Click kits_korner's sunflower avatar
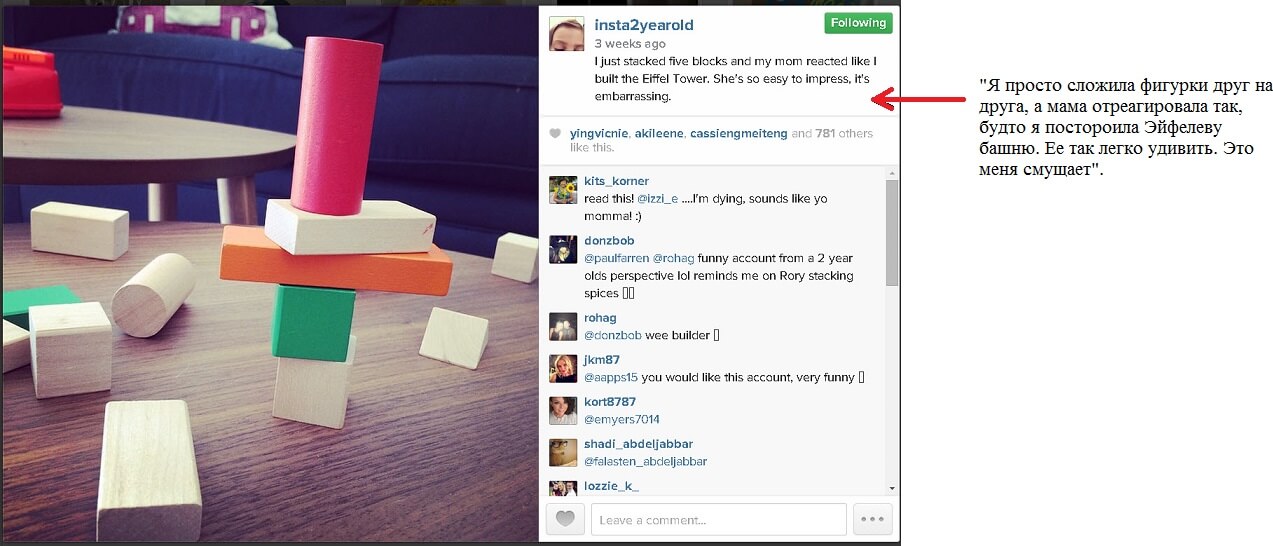 [563, 190]
